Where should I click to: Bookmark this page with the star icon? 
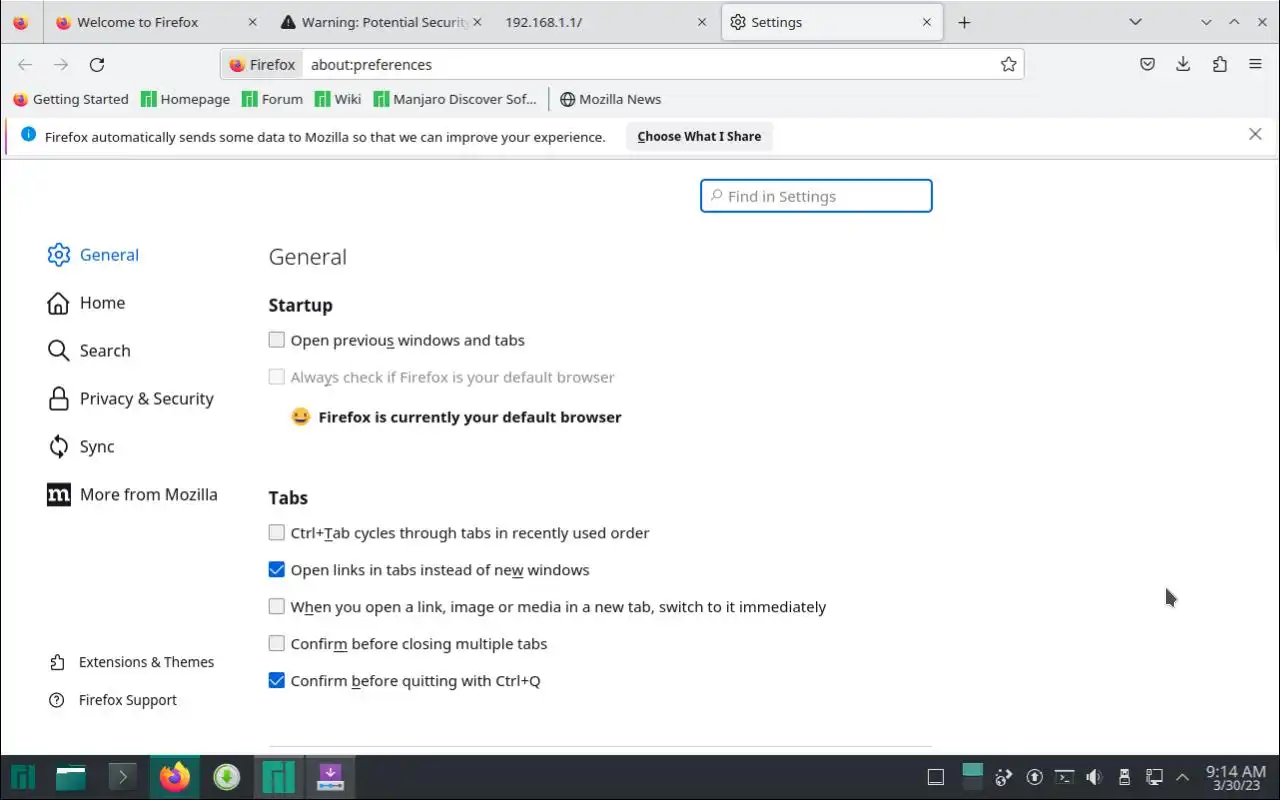pyautogui.click(x=1008, y=64)
